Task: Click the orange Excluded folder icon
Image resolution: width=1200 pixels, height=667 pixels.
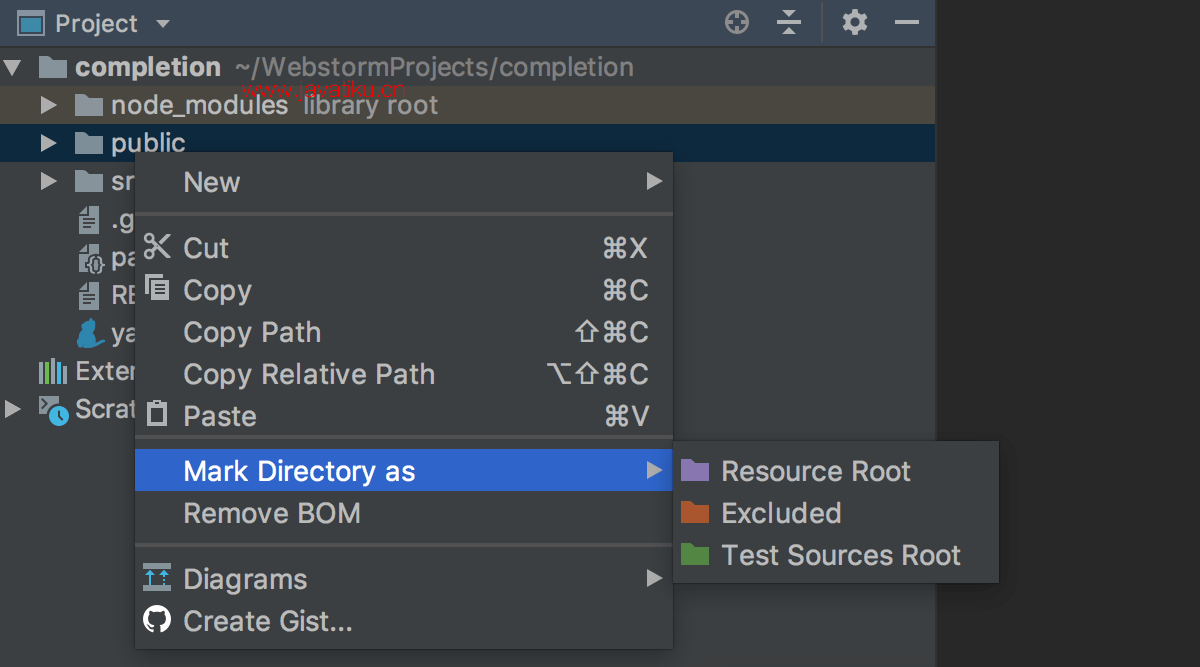Action: coord(695,512)
